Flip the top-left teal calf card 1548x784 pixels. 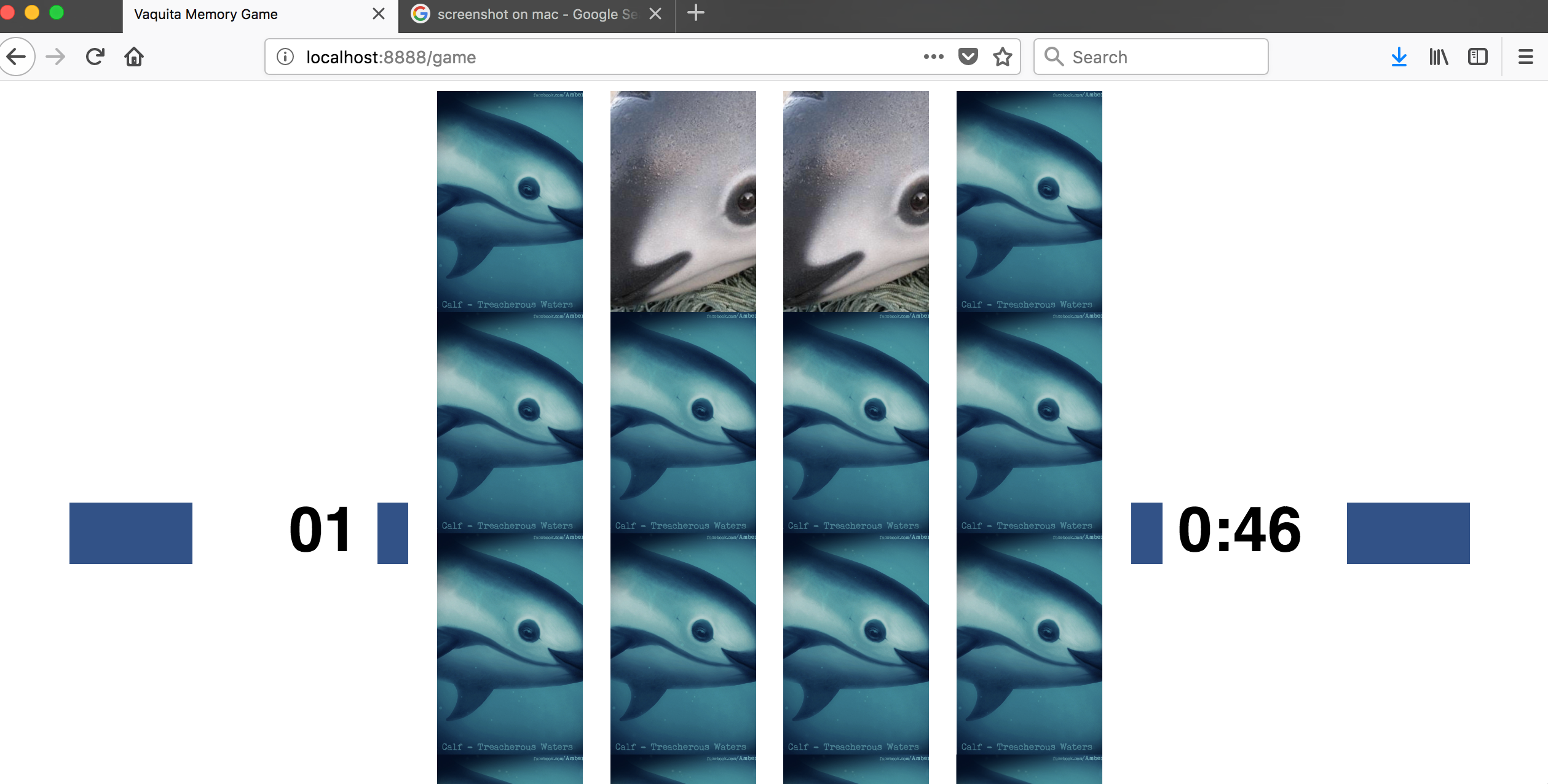point(510,202)
